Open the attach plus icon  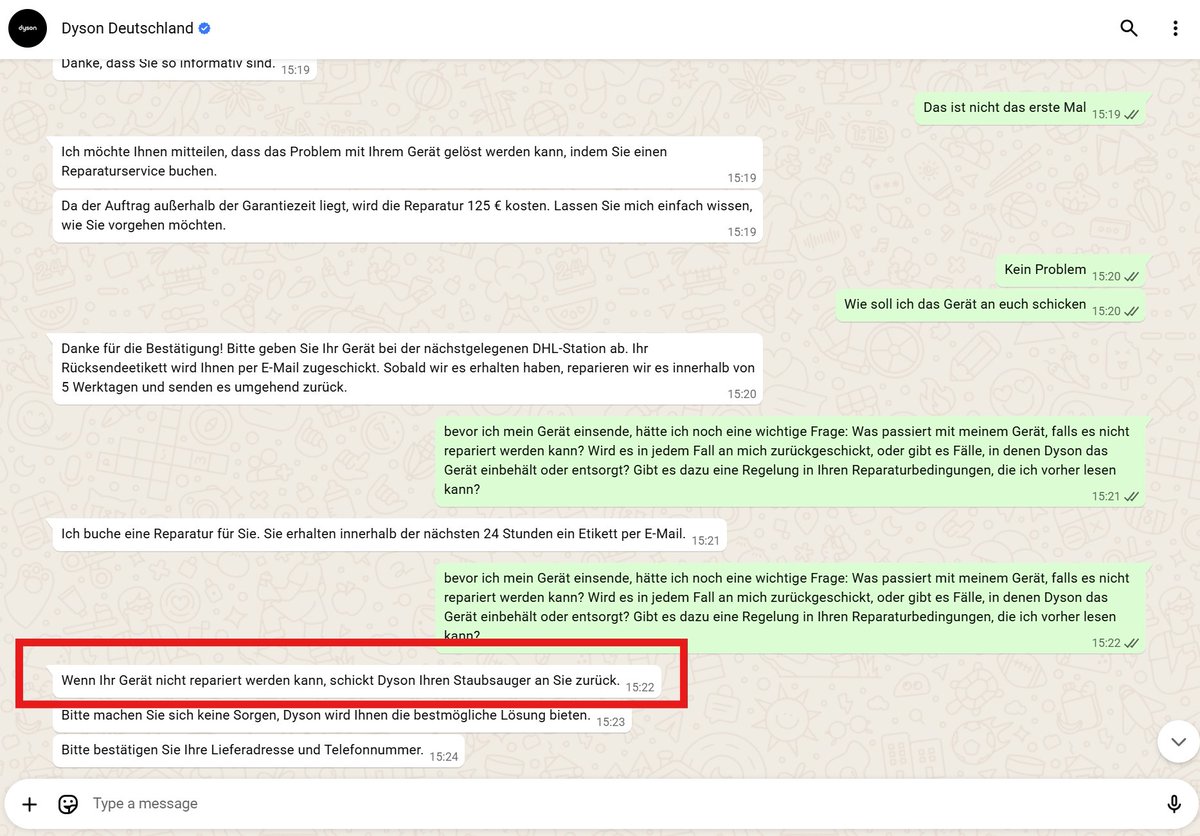[x=30, y=804]
